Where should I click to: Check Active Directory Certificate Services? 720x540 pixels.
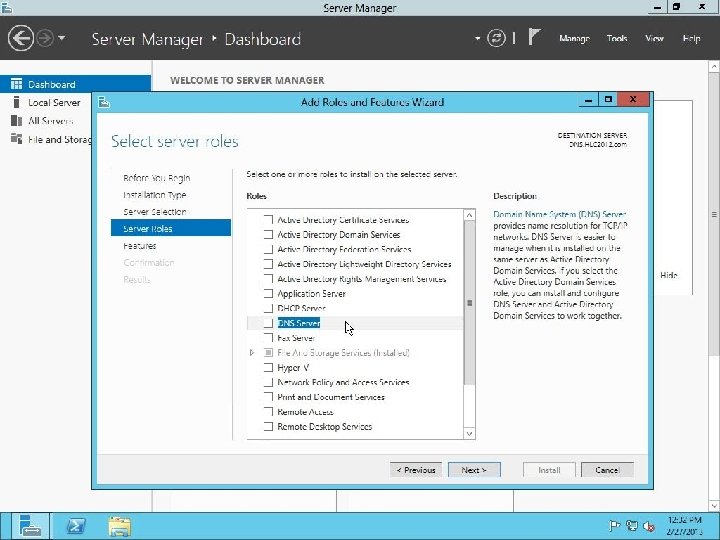tap(268, 219)
